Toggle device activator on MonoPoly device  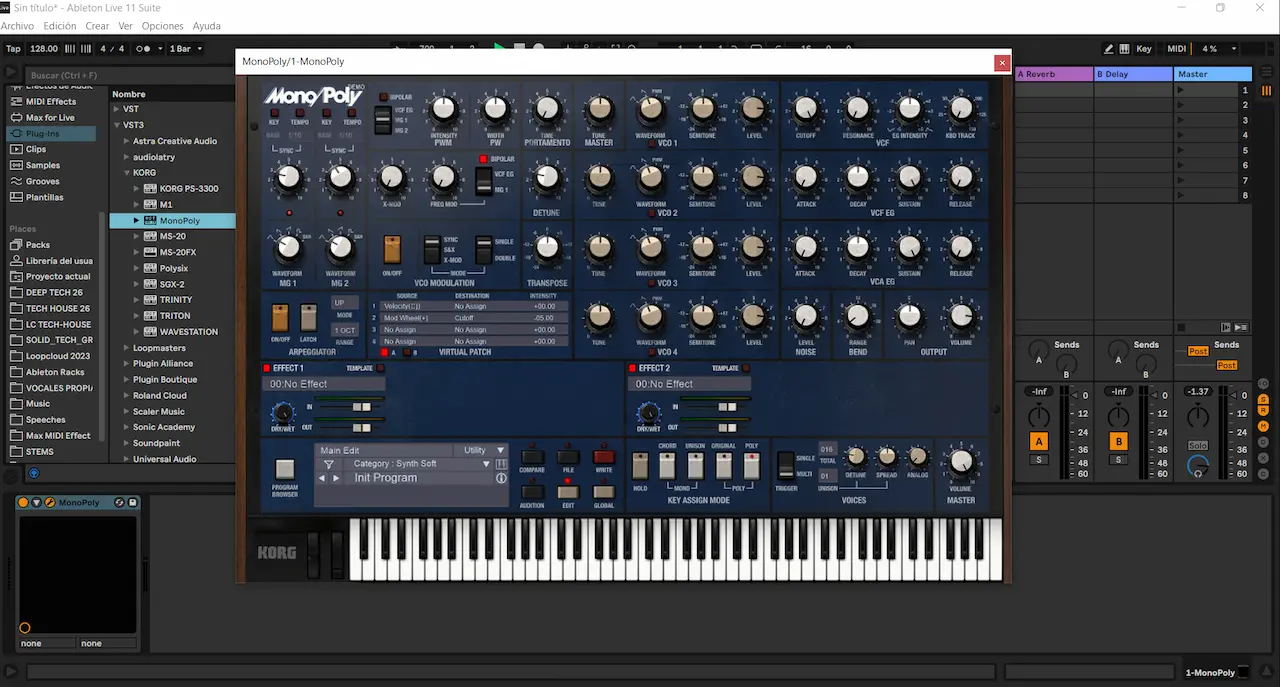click(x=24, y=502)
